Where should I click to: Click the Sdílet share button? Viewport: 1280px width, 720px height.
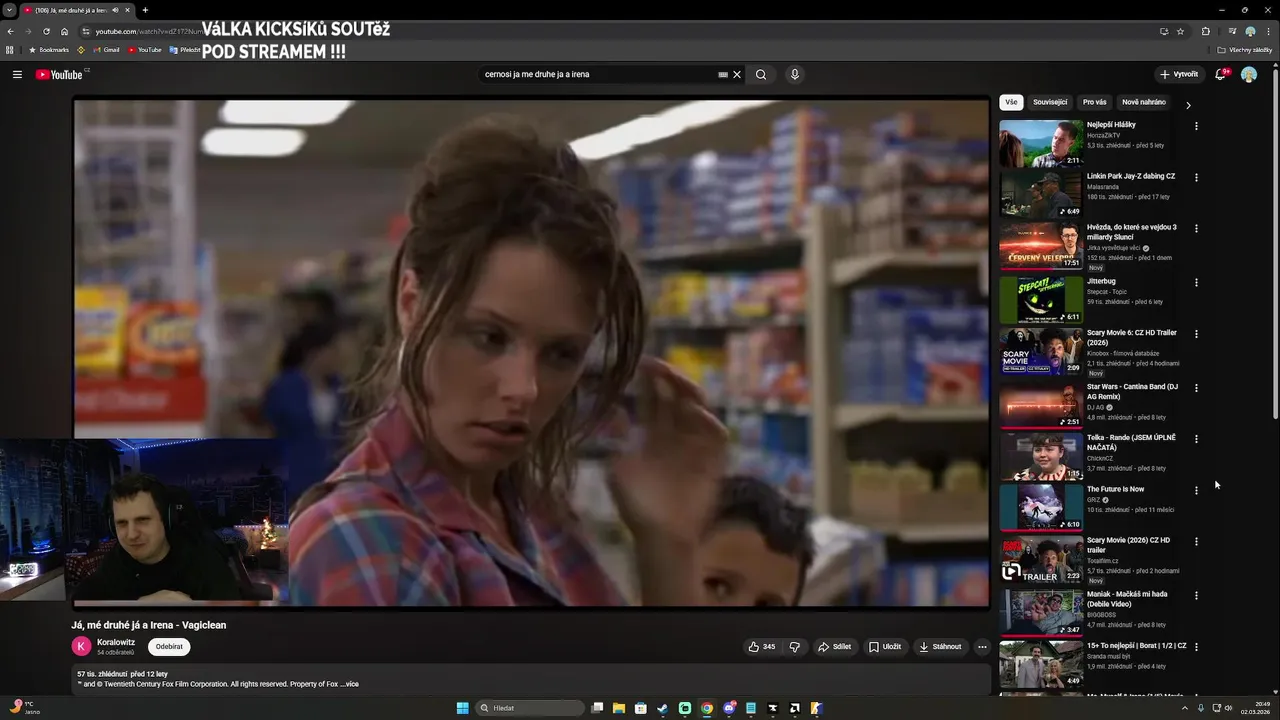point(834,647)
